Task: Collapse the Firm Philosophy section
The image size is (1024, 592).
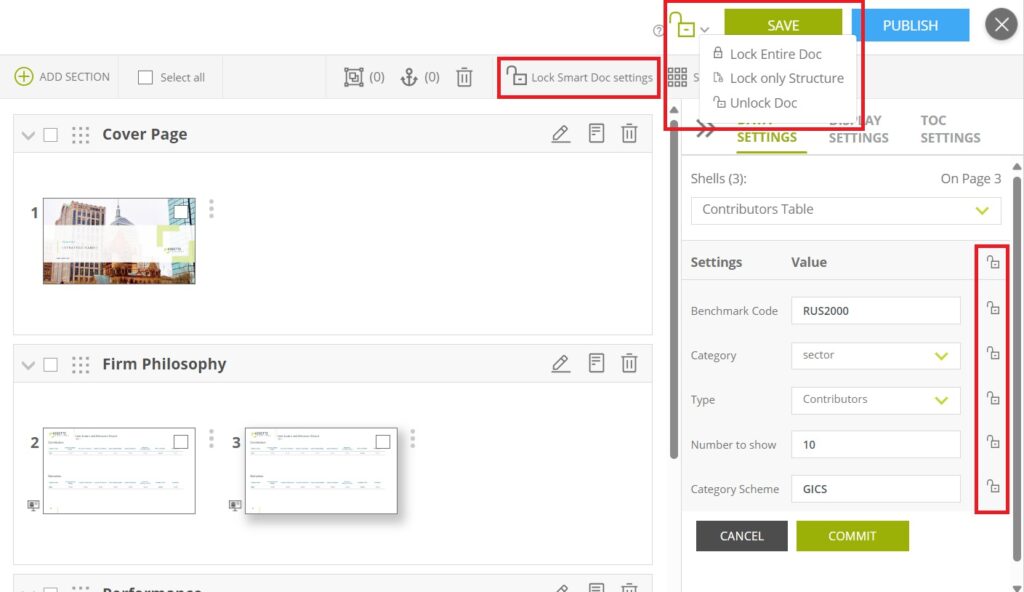Action: pos(28,365)
